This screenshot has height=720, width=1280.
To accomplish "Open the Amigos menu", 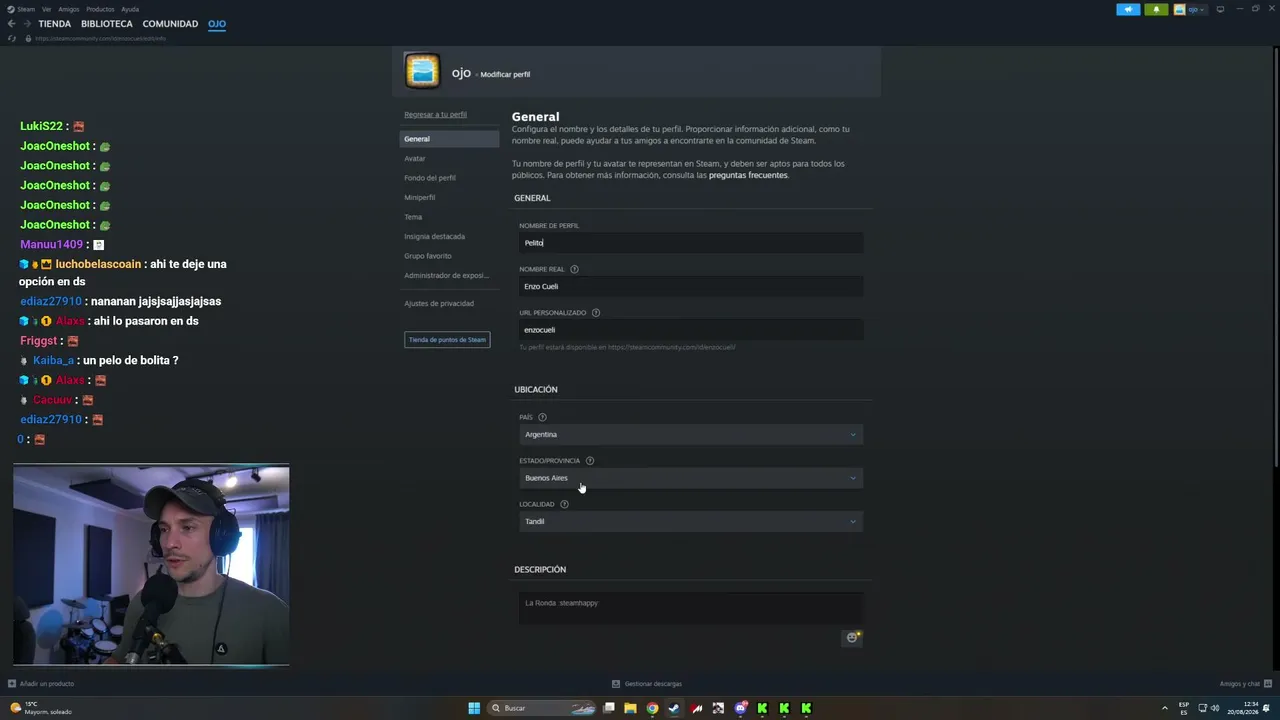I will [x=68, y=9].
